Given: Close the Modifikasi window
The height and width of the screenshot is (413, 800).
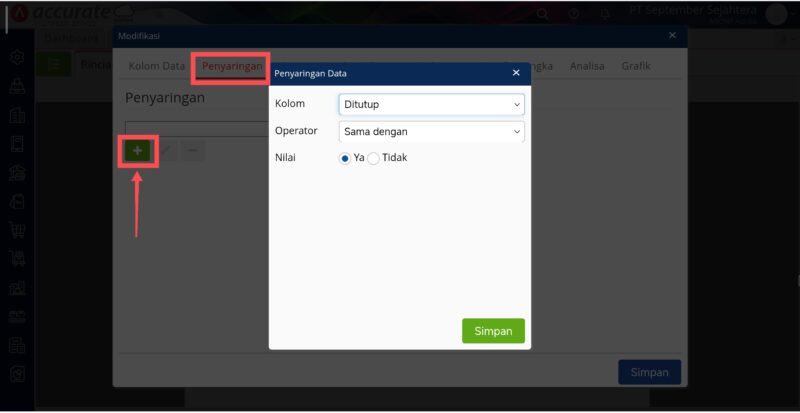Looking at the screenshot, I should point(672,35).
